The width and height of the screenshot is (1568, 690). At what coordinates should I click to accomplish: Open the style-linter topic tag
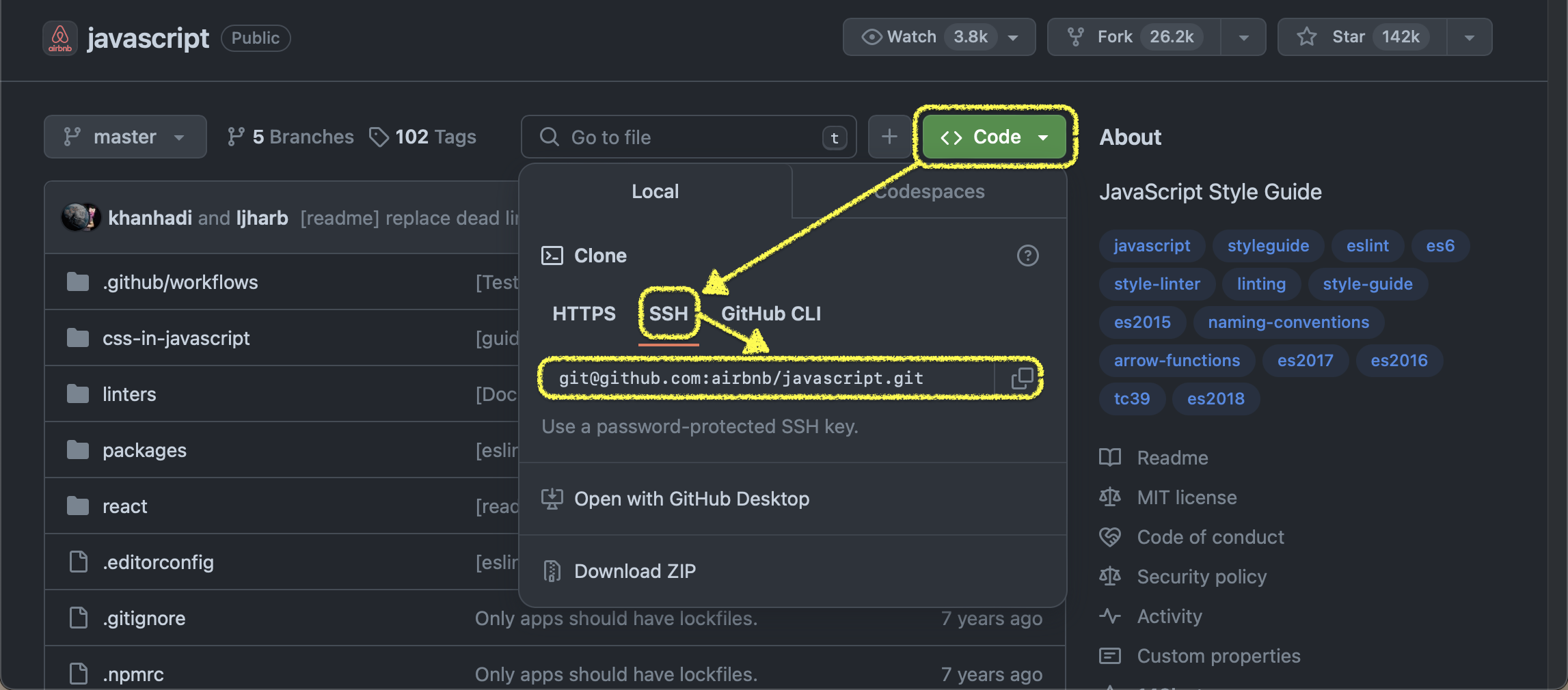[1157, 284]
